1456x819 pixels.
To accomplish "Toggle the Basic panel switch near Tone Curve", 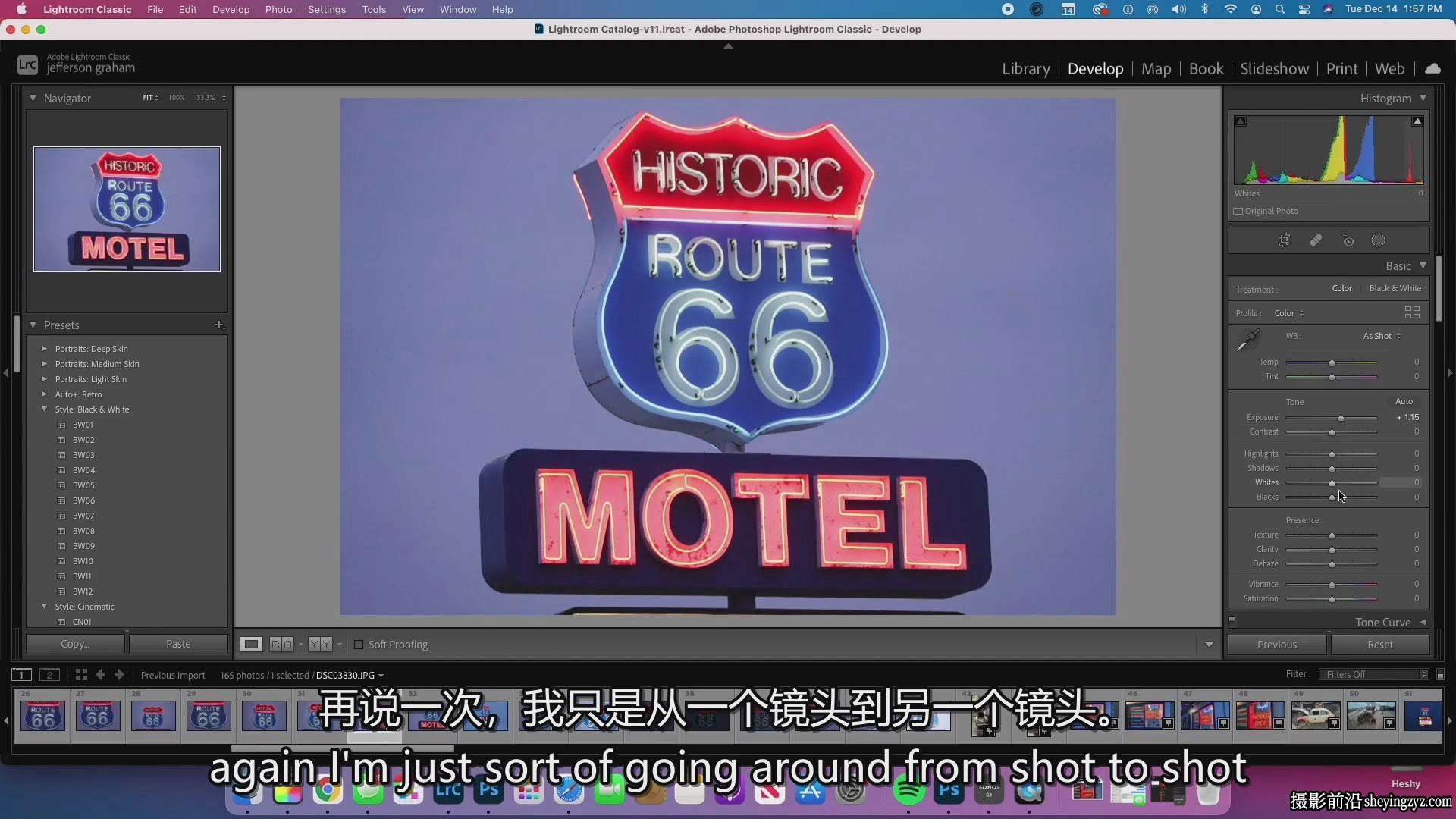I will point(1232,621).
